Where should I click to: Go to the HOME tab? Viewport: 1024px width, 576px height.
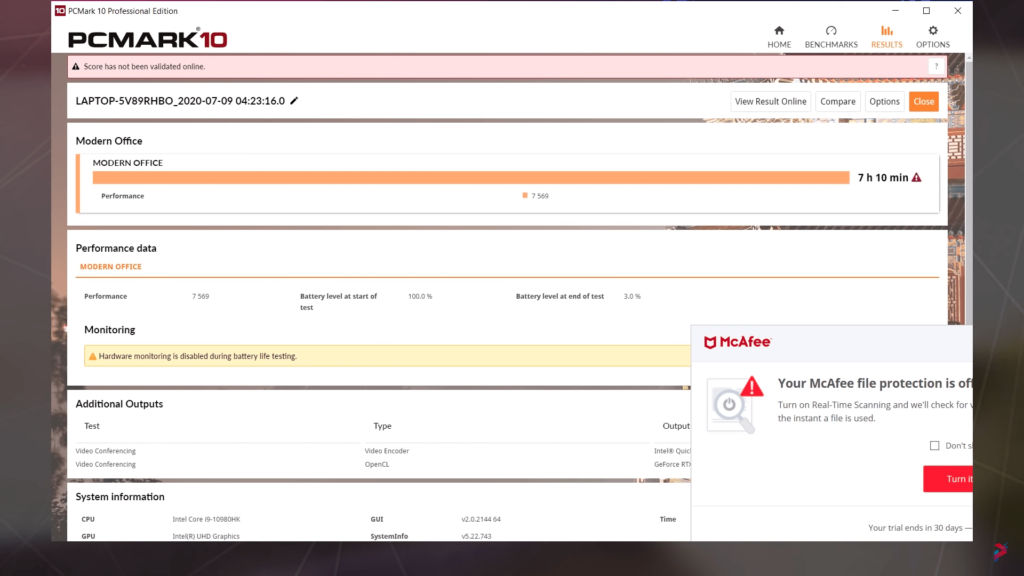tap(779, 37)
